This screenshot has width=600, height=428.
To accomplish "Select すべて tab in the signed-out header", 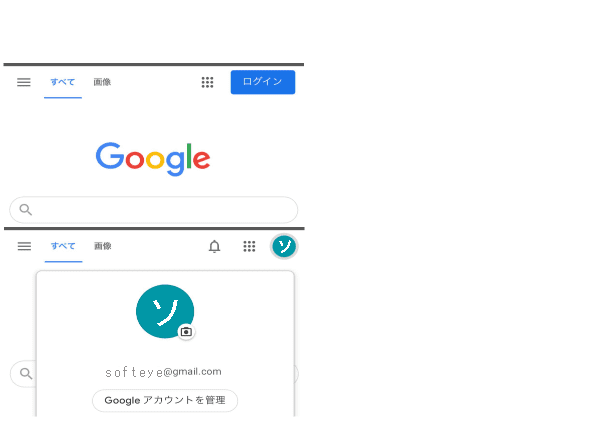I will [x=63, y=82].
